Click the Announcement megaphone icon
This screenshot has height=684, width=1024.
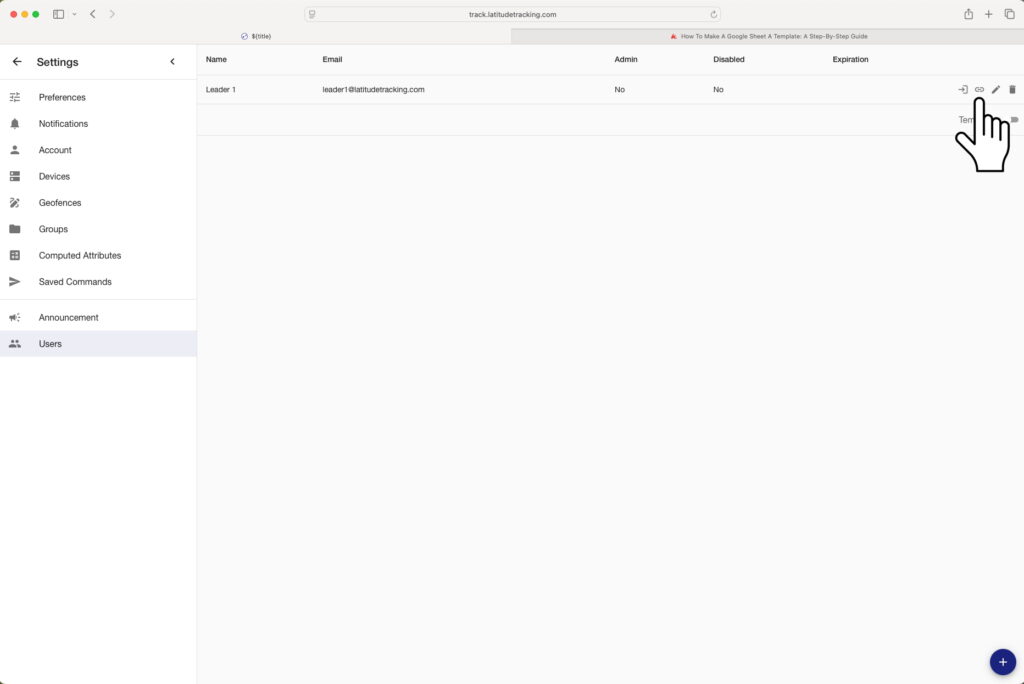(14, 317)
